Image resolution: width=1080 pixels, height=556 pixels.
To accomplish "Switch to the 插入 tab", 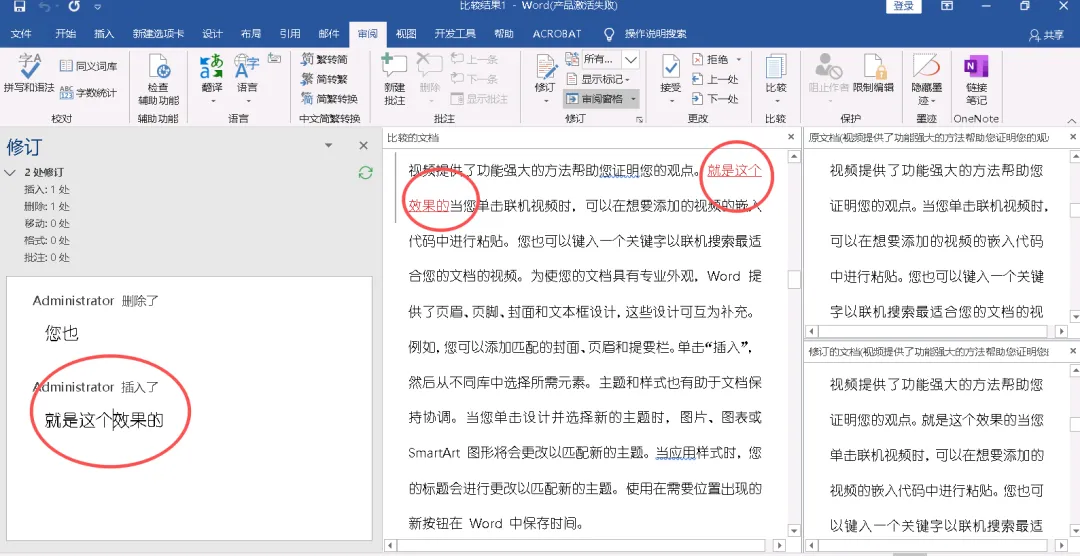I will [x=104, y=34].
